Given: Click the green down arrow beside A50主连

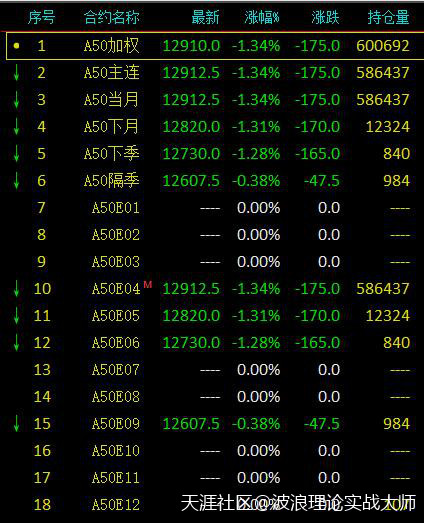Looking at the screenshot, I should (16, 73).
